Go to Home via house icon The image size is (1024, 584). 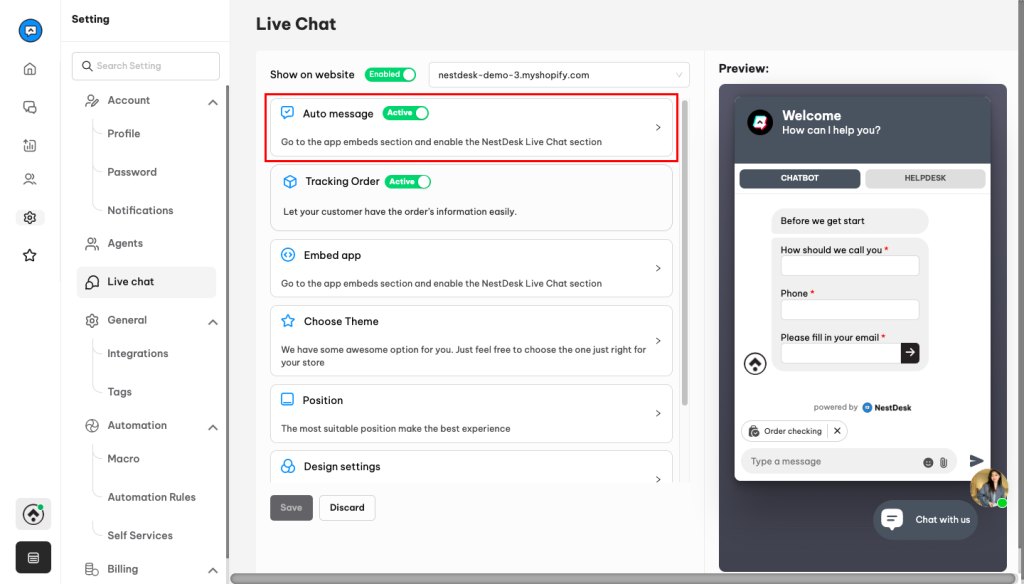30,69
